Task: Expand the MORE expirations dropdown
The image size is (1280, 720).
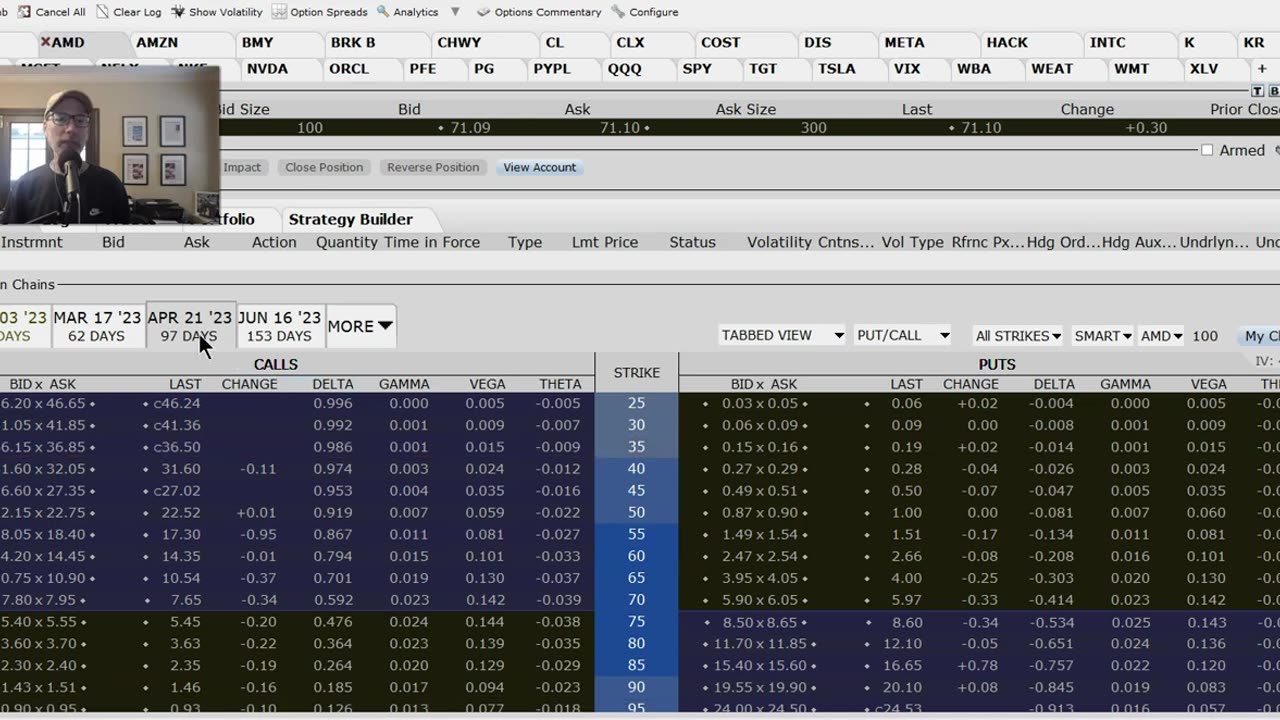Action: point(360,326)
